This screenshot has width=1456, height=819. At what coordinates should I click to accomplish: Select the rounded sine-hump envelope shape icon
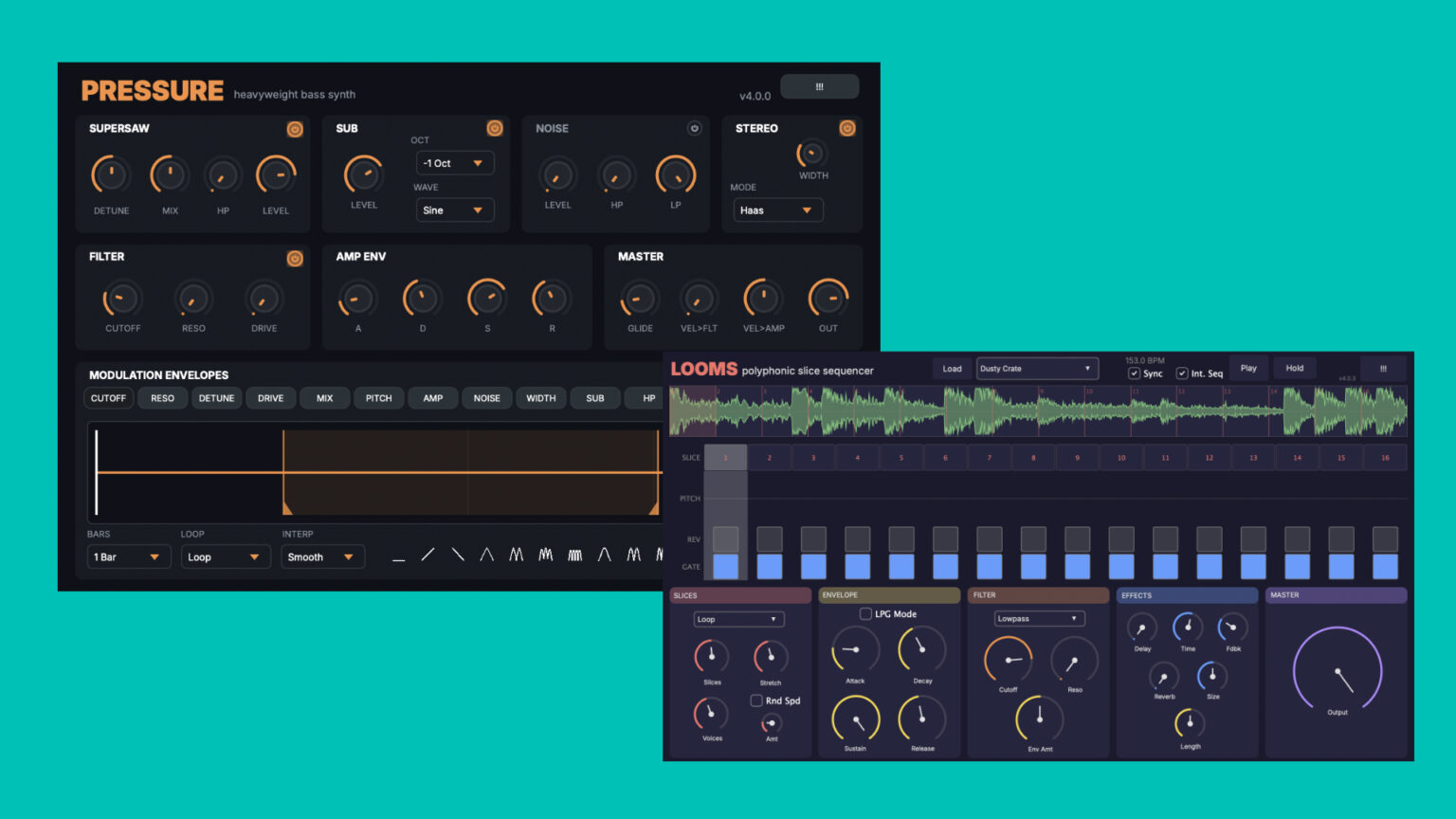tap(605, 554)
